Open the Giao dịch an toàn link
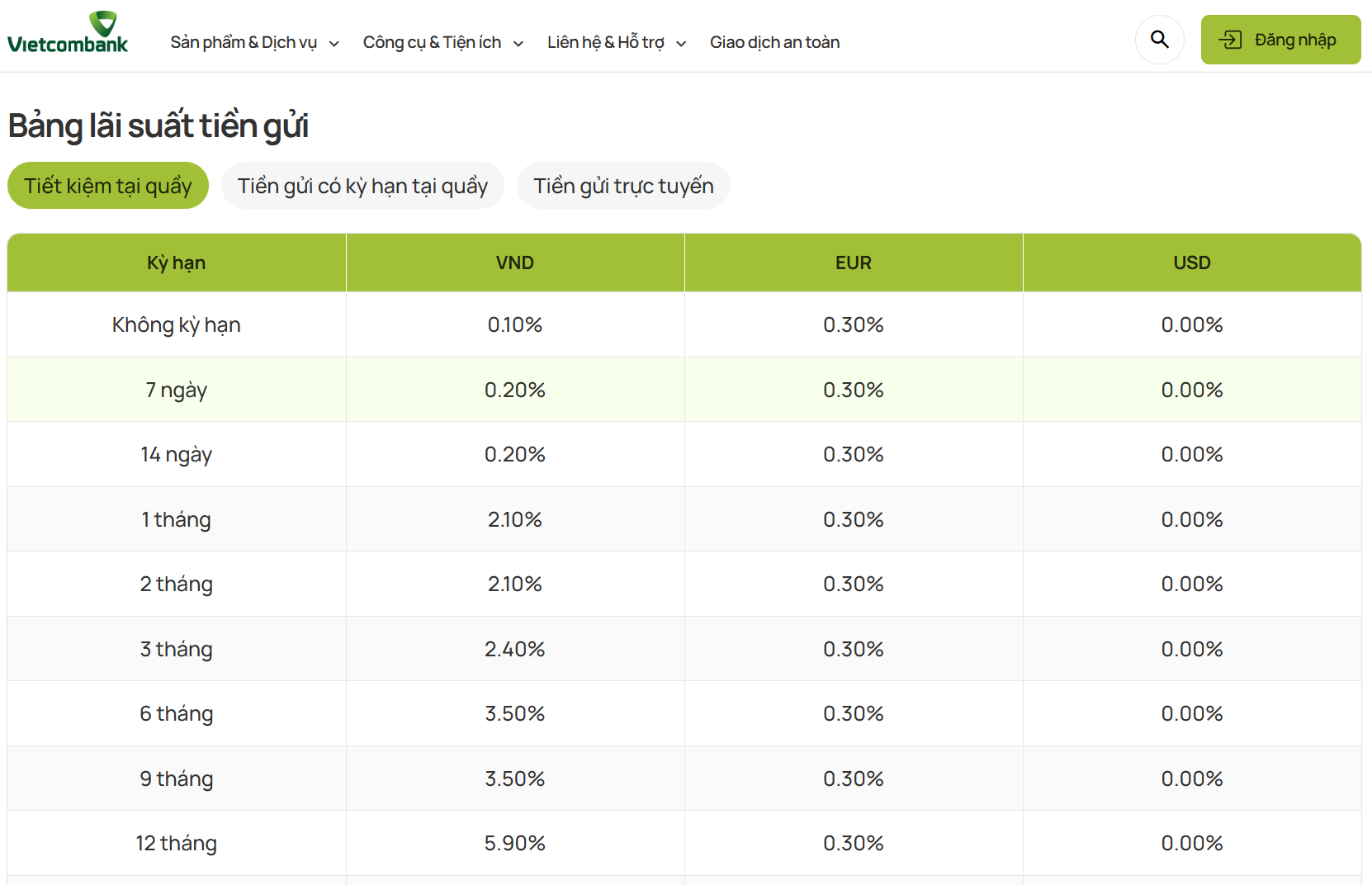This screenshot has height=885, width=1372. (x=774, y=42)
